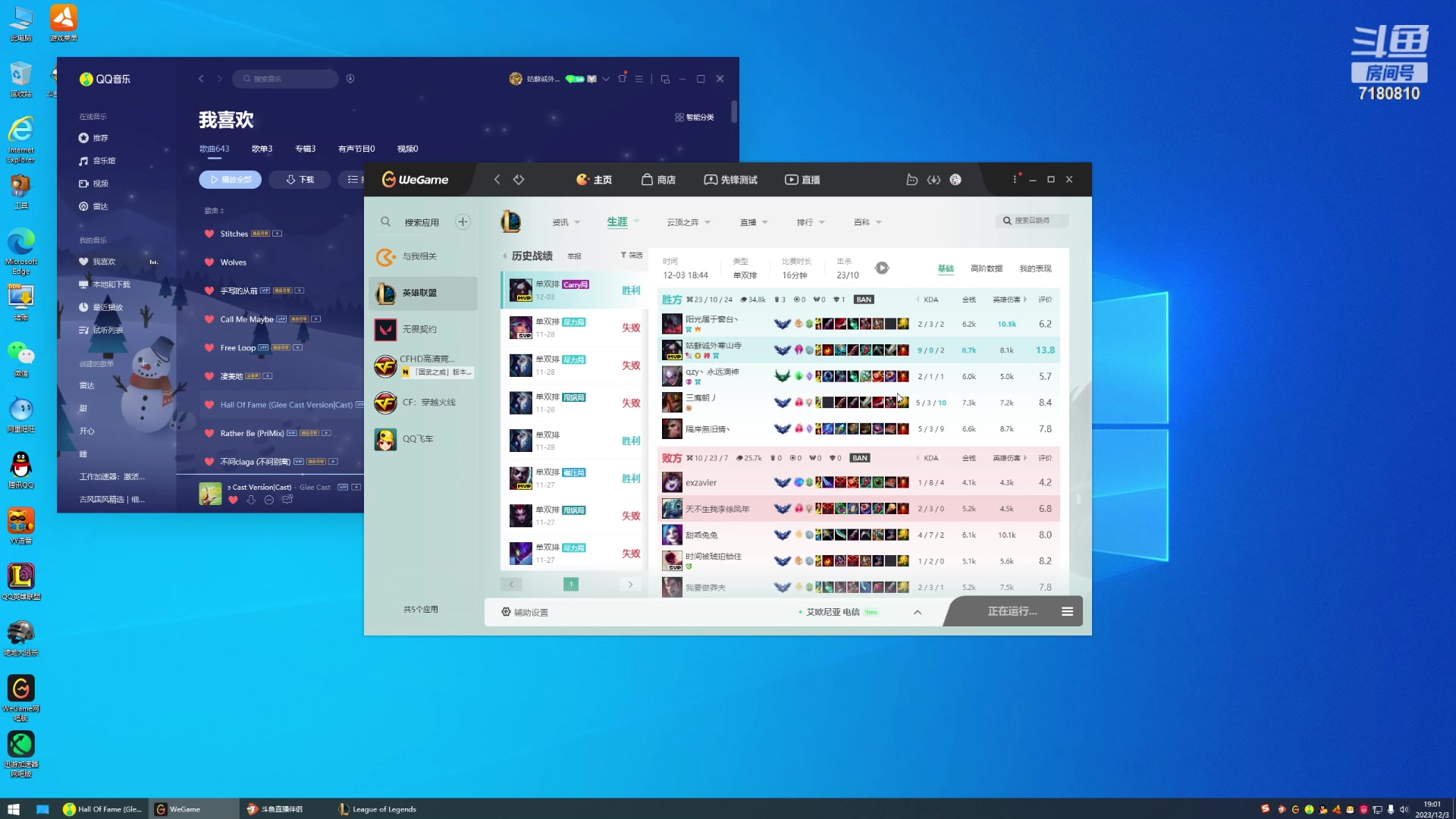Screen dimensions: 1456x819
Task: Click the WeGame back navigation arrow
Action: coord(497,180)
